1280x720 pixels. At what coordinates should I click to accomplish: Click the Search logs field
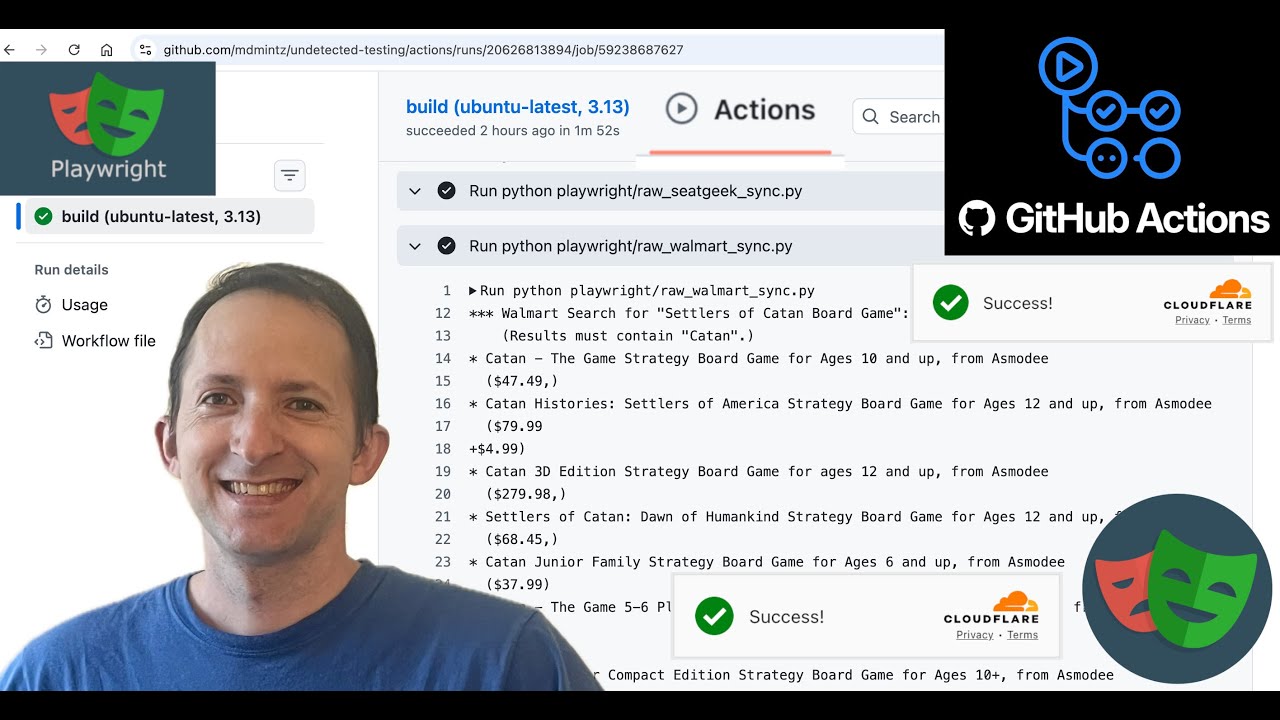tap(898, 117)
